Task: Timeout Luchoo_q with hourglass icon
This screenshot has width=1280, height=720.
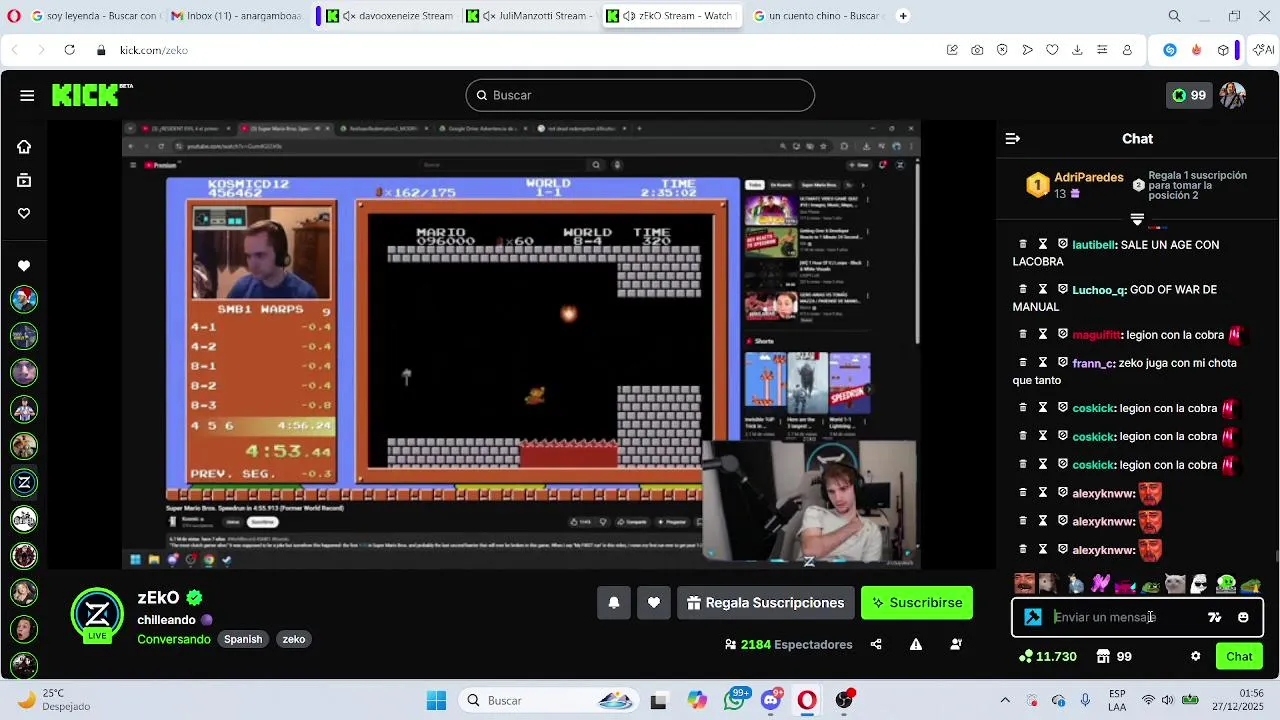Action: pyautogui.click(x=1043, y=290)
